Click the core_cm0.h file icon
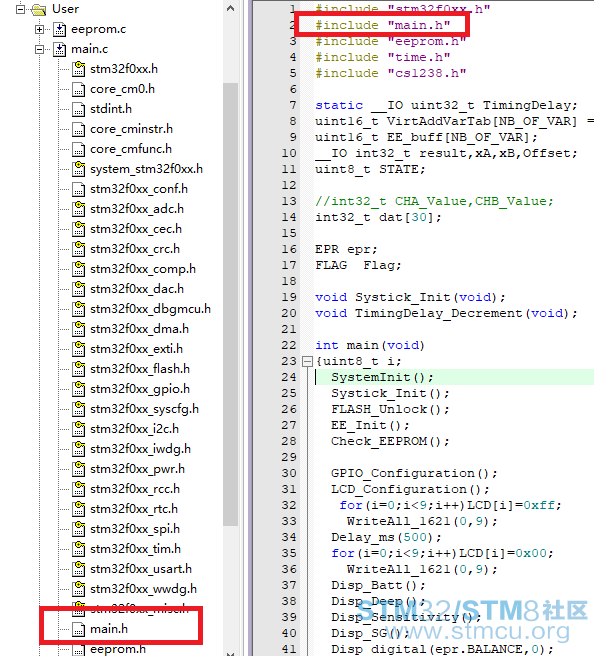594x656 pixels. click(x=78, y=89)
